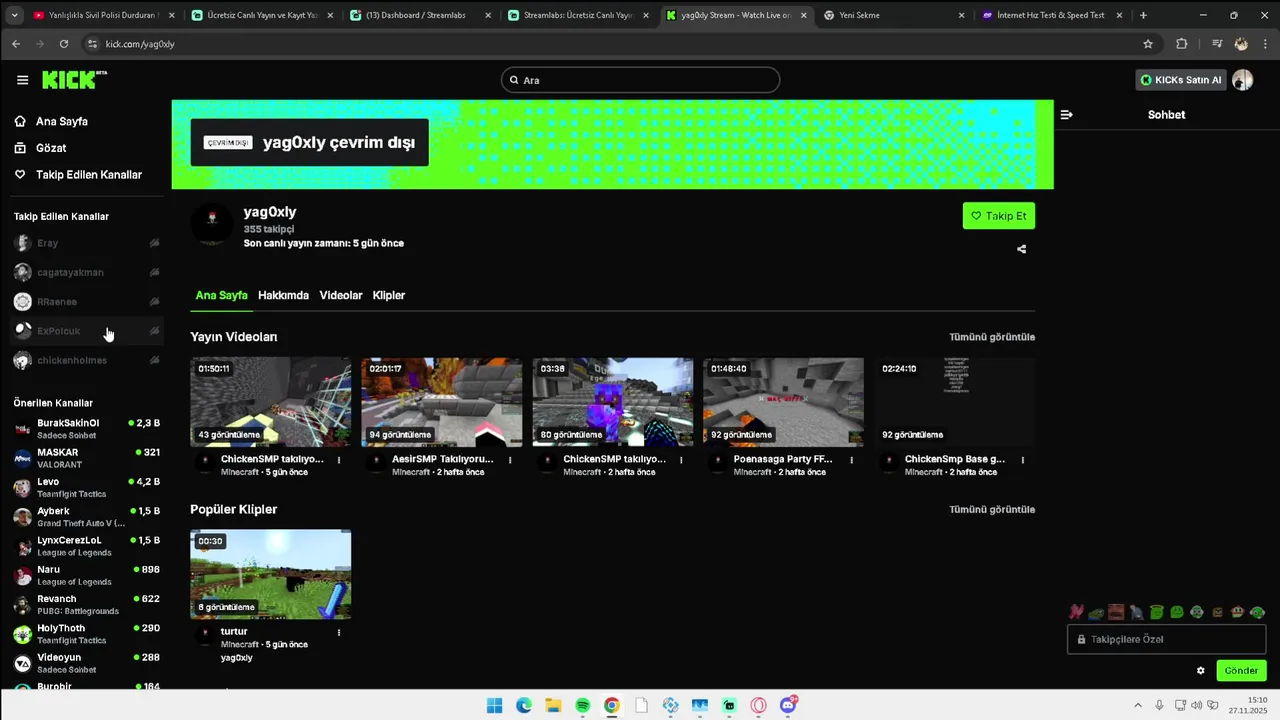Open Microsoft Edge from taskbar
Screen dimensions: 1280x720
click(523, 706)
